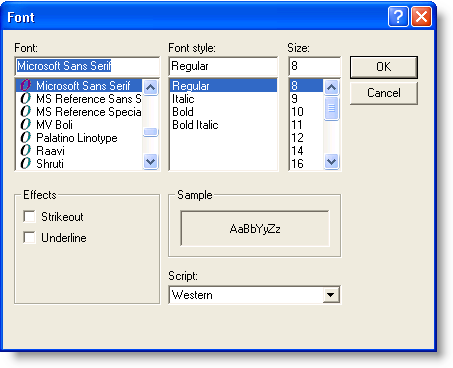Select Bold Italic font style
Viewport: 453px width, 368px height.
point(195,125)
